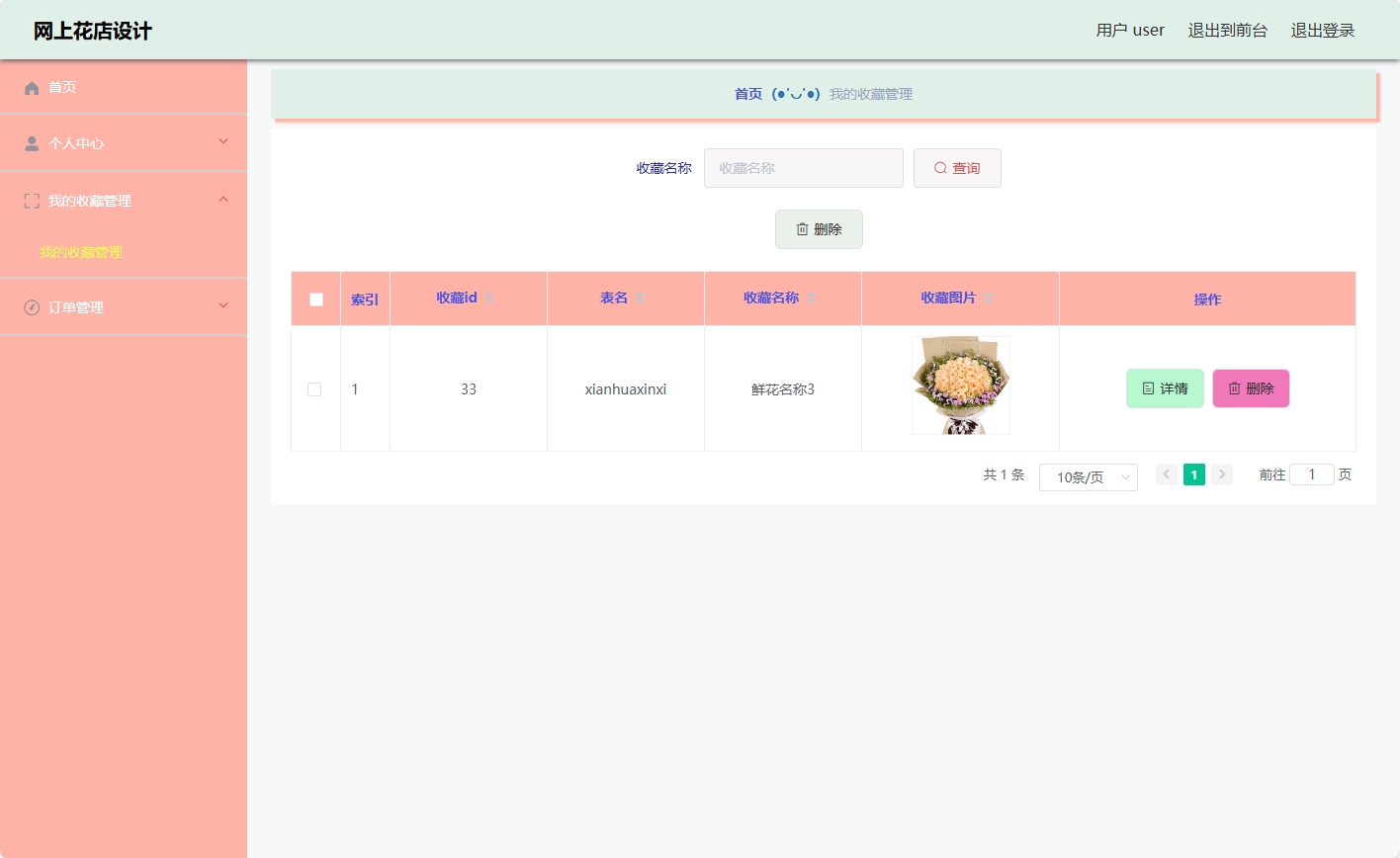Click the next page arrow in pagination
1400x858 pixels.
coord(1222,474)
